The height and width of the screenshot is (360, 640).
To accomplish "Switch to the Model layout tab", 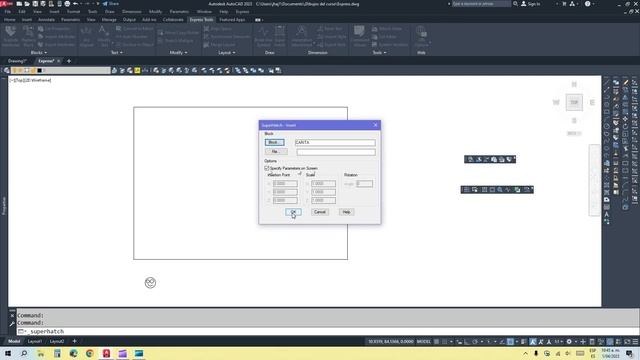I will [14, 341].
